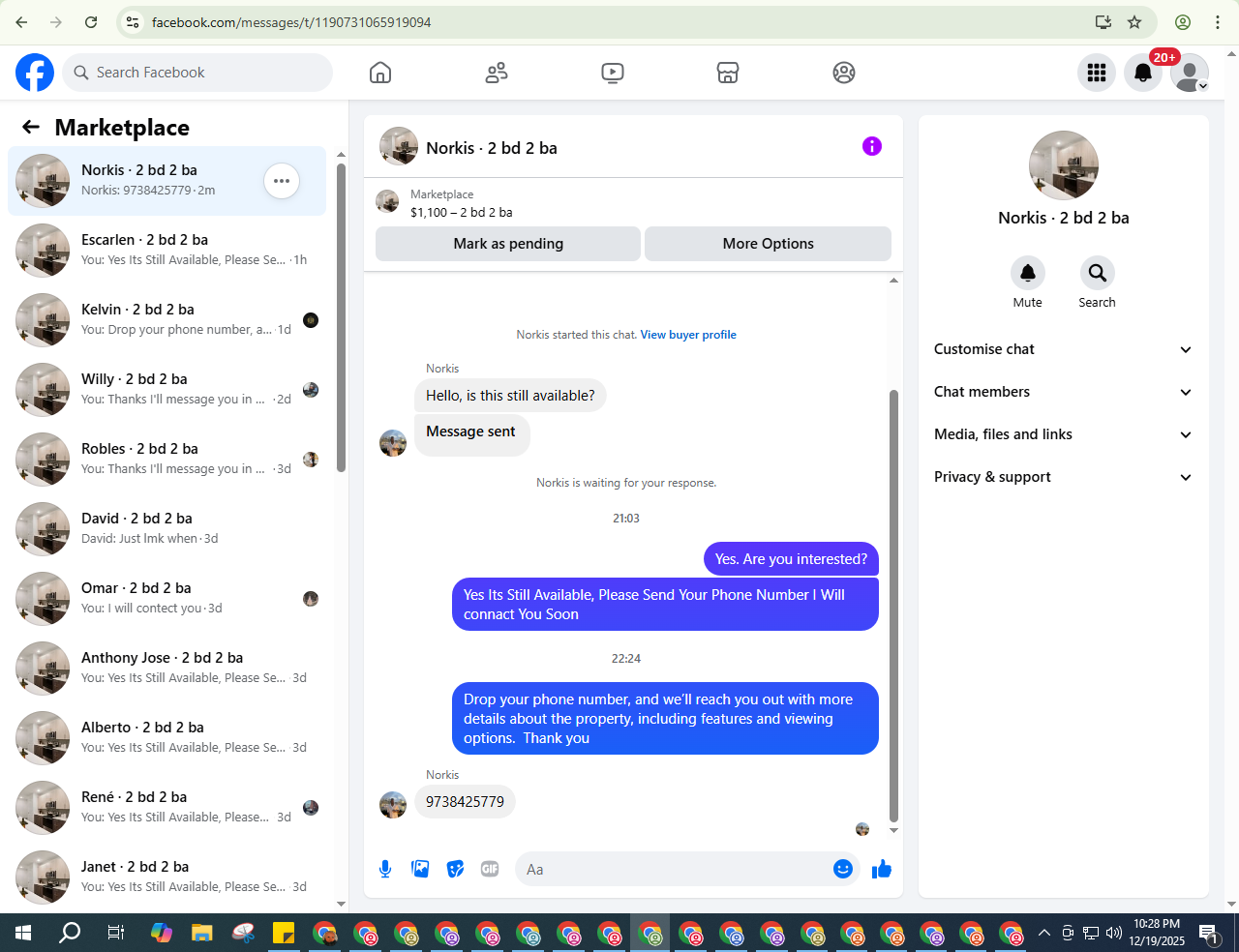Open the Omar conversation

pos(166,599)
